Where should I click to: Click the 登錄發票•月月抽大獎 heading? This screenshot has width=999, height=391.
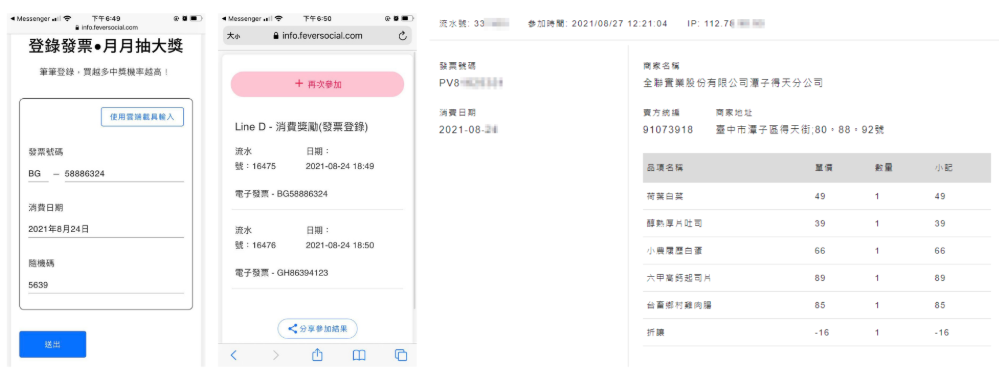click(106, 47)
